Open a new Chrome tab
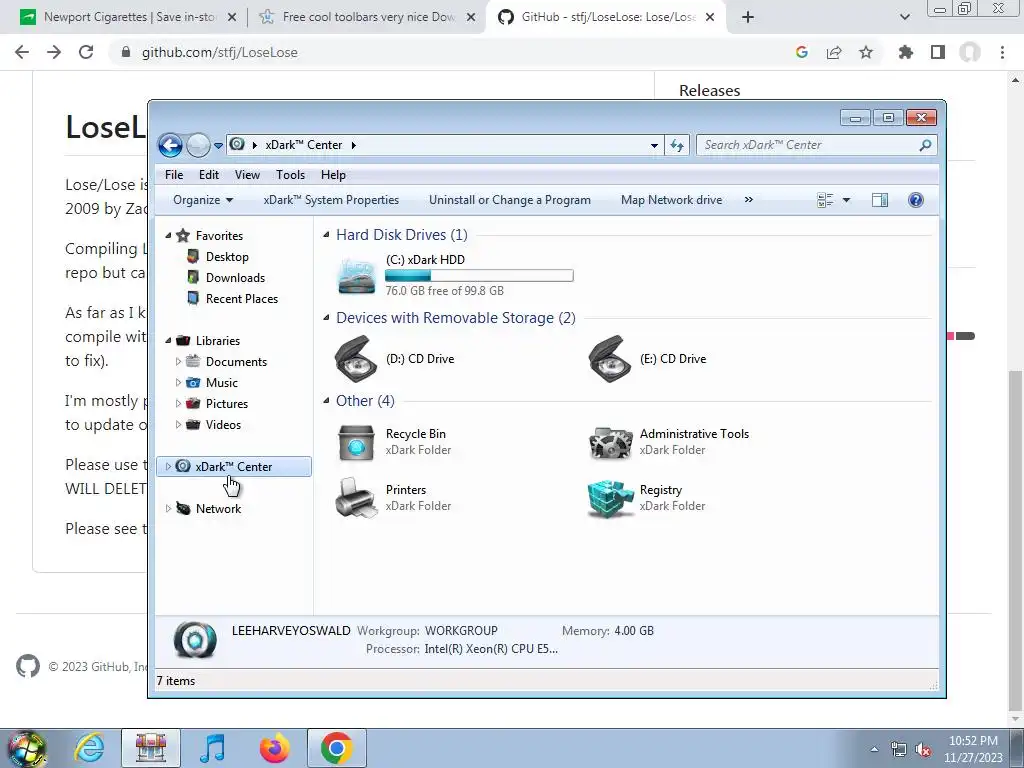Image resolution: width=1024 pixels, height=768 pixels. 748,17
